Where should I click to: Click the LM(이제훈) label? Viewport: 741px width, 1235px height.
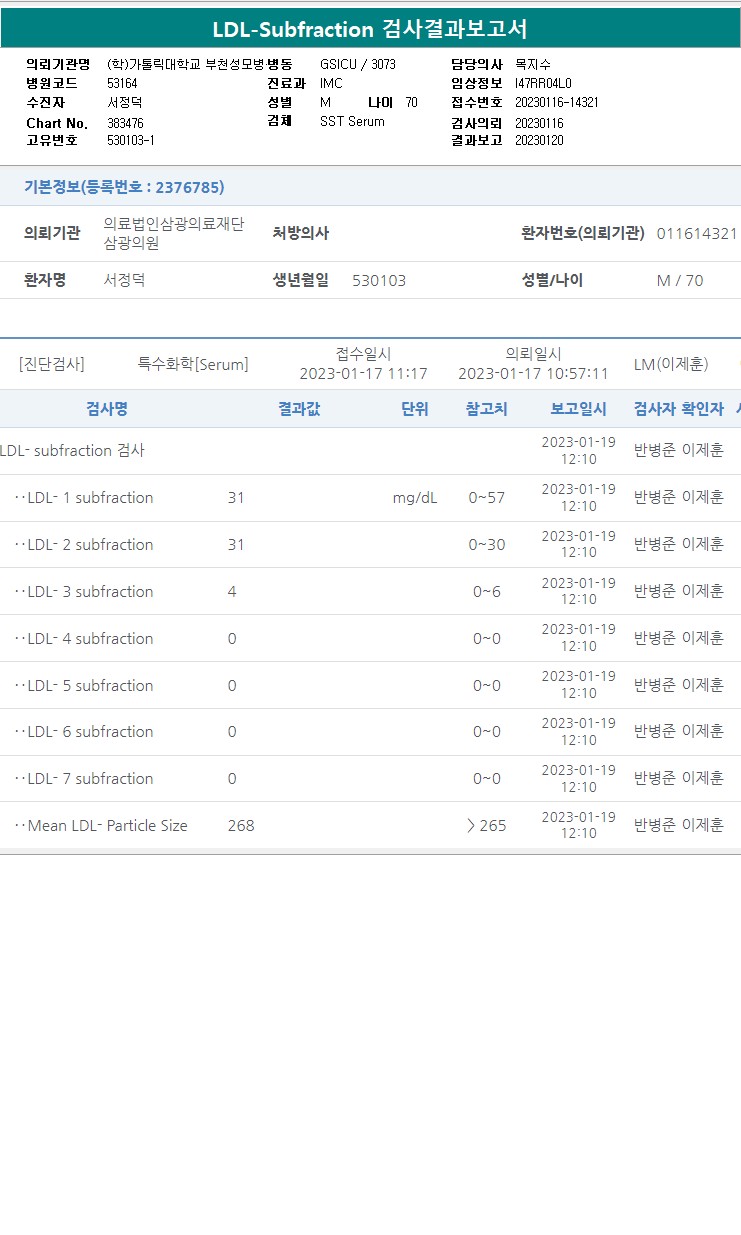(671, 364)
